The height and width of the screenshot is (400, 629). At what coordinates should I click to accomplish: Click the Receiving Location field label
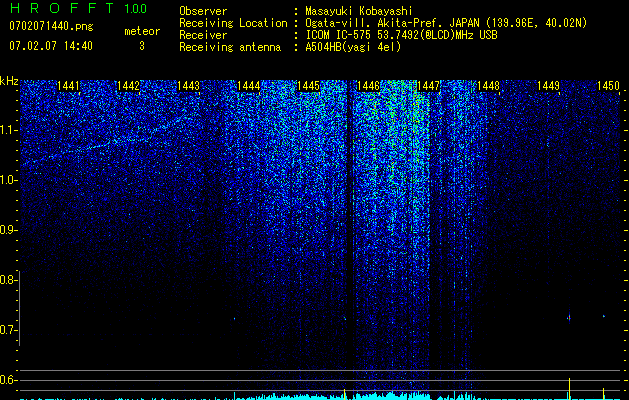tap(233, 23)
